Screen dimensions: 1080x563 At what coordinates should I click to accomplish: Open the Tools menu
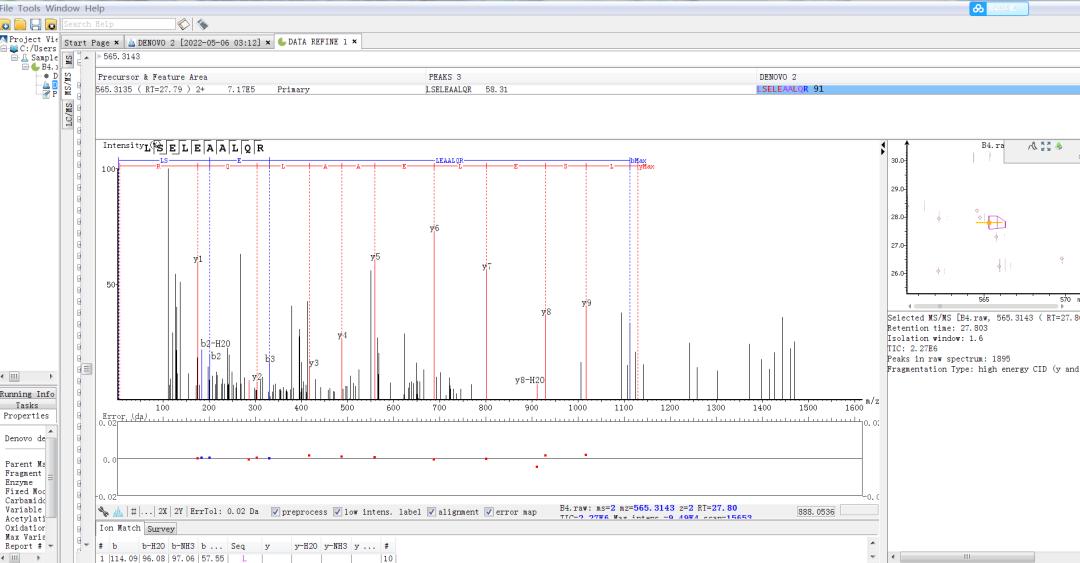29,8
